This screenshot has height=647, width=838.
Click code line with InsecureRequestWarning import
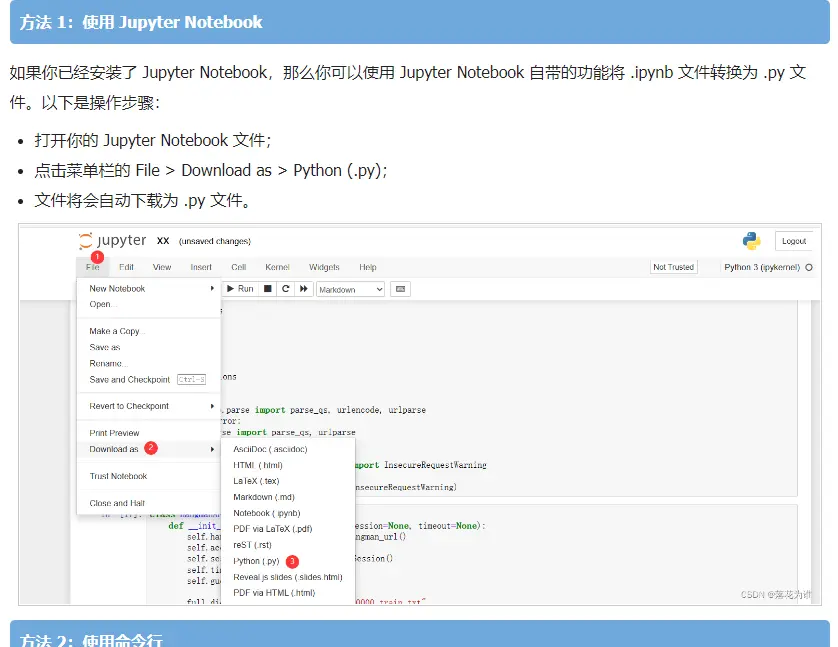421,465
